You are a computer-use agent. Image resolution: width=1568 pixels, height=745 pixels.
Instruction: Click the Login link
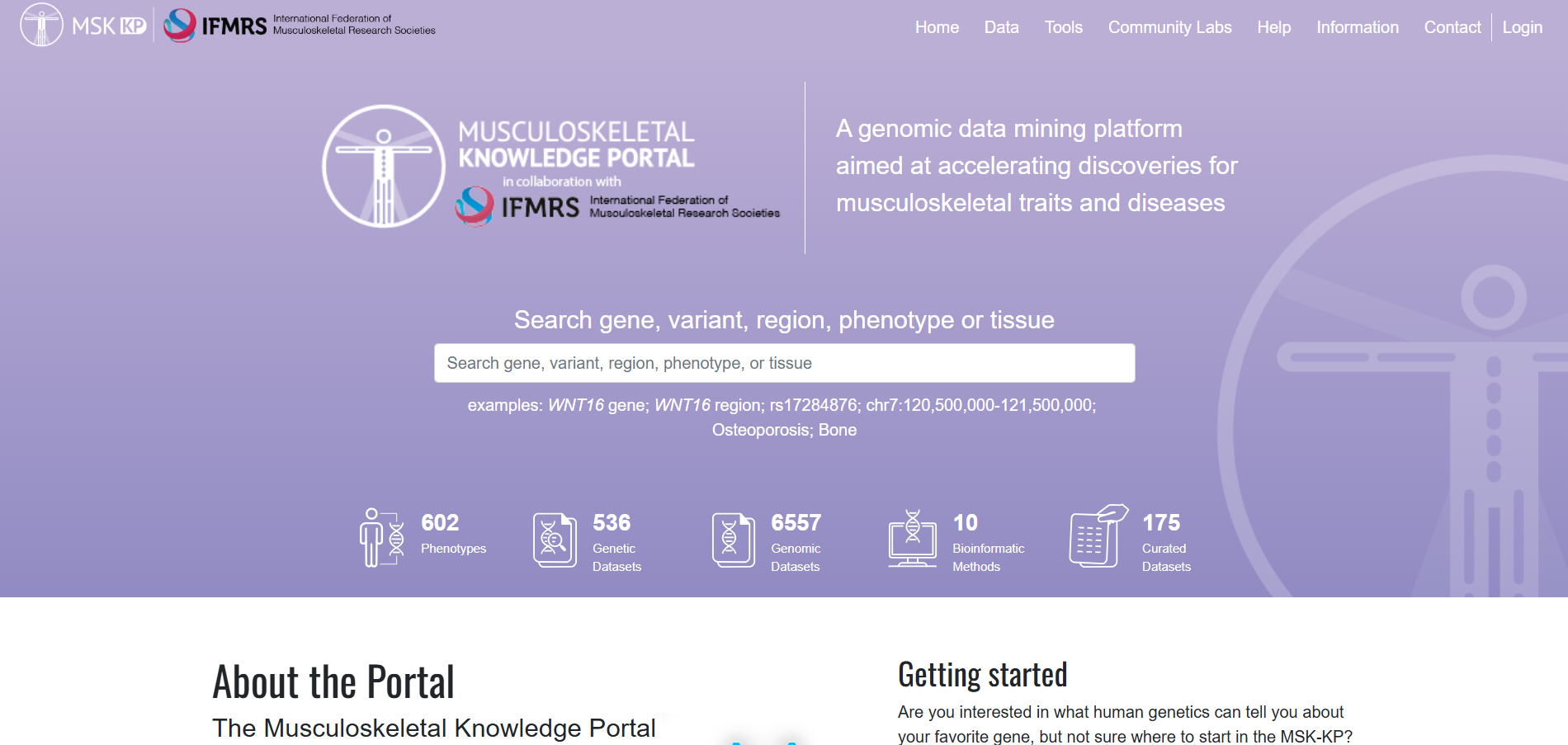tap(1522, 27)
